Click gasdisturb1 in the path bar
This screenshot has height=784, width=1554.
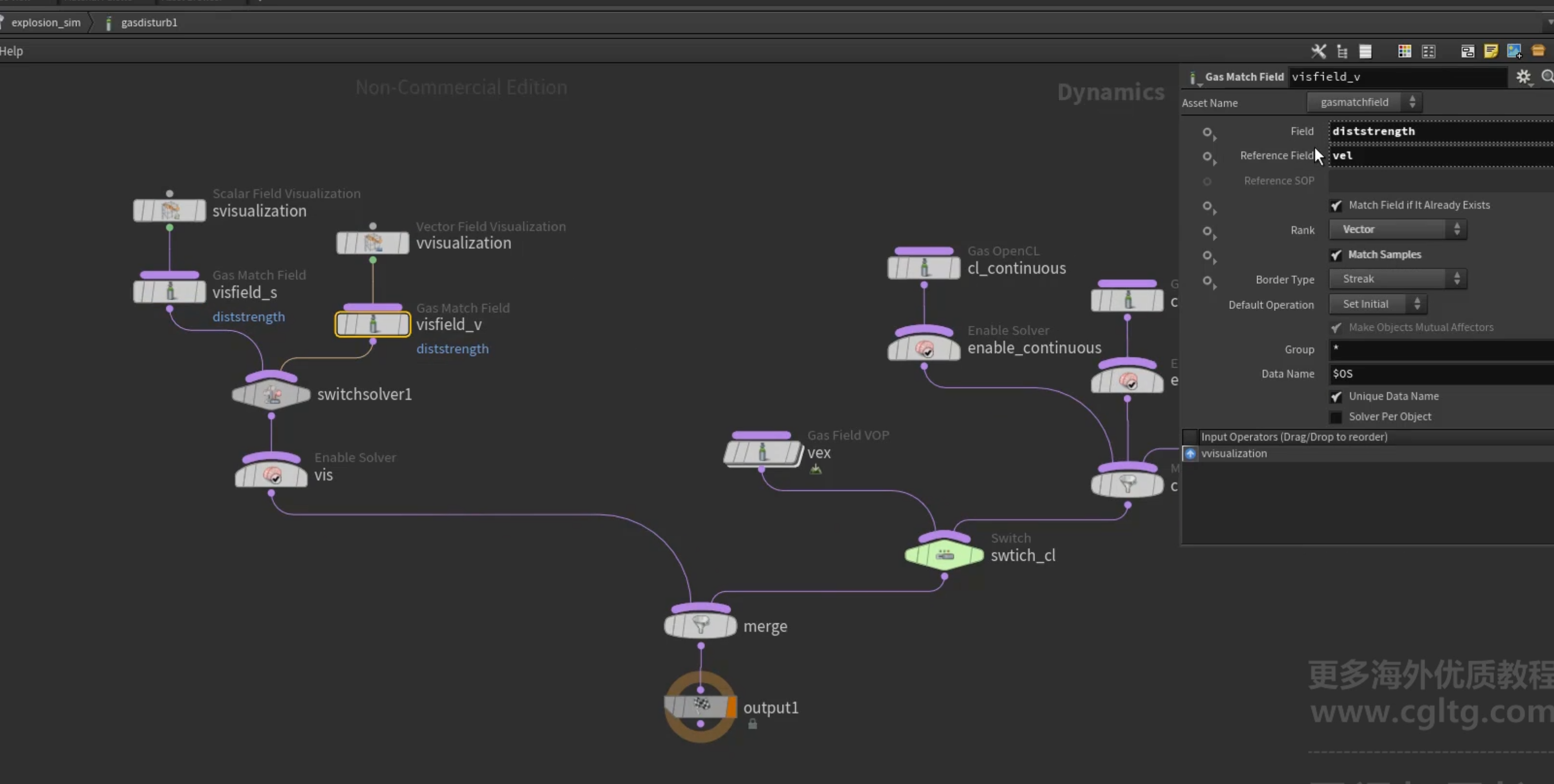click(149, 22)
